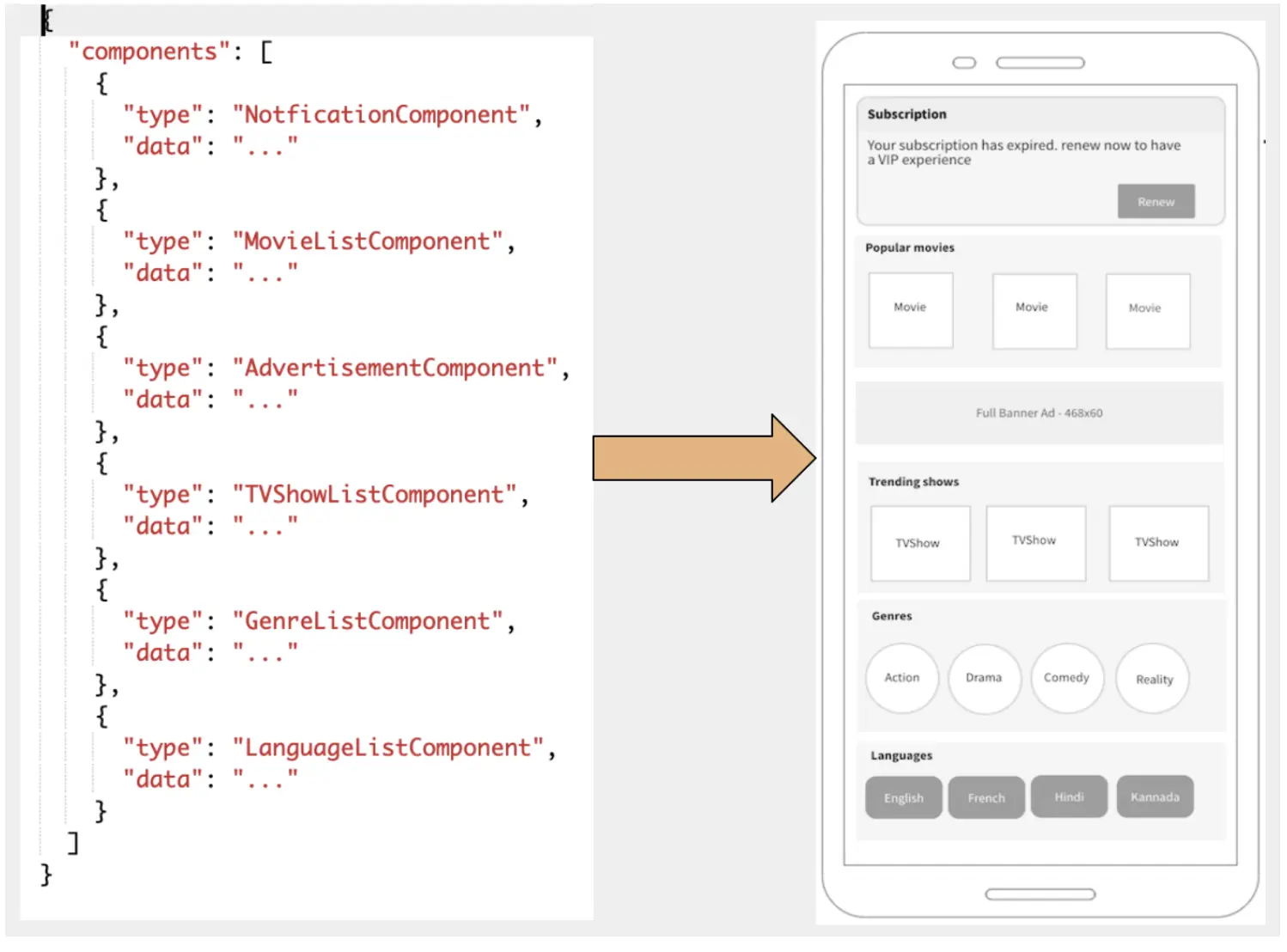Click "AdvertisementComponent" in the JSON
Image resolution: width=1287 pixels, height=952 pixels.
(x=395, y=368)
